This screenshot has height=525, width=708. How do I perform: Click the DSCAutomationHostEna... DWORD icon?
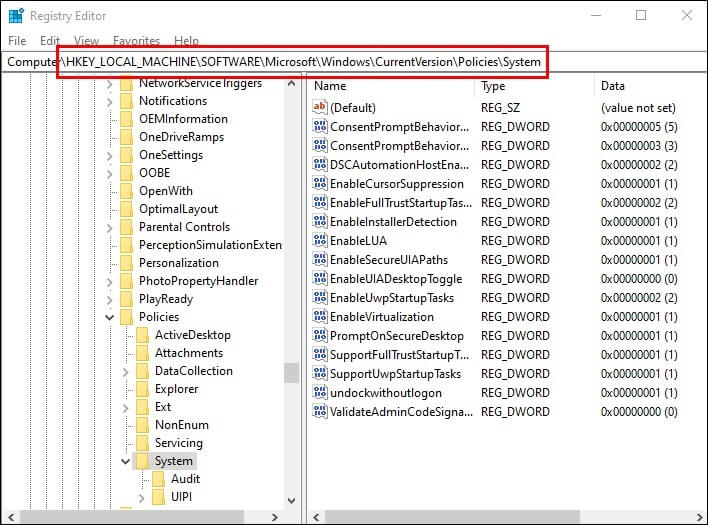pos(320,164)
